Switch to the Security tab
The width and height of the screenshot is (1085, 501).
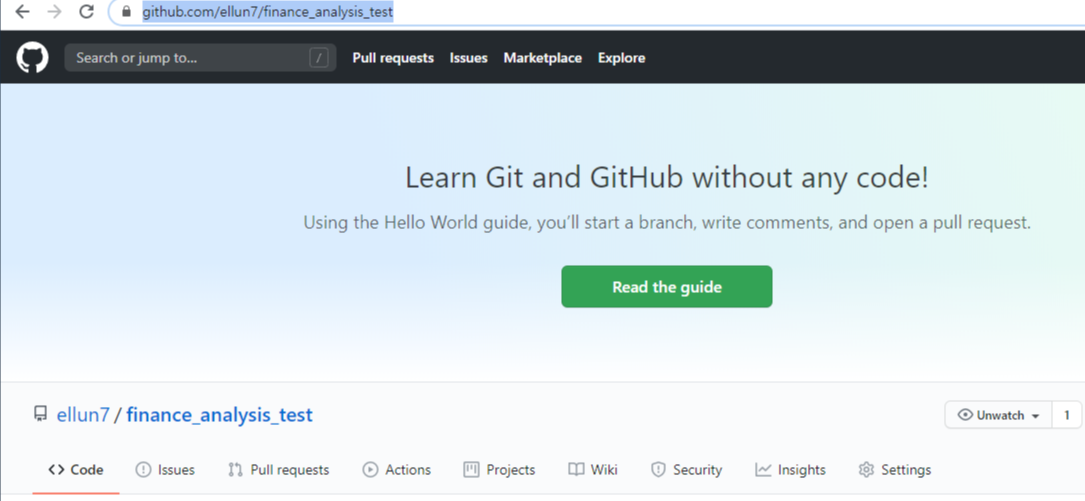686,470
